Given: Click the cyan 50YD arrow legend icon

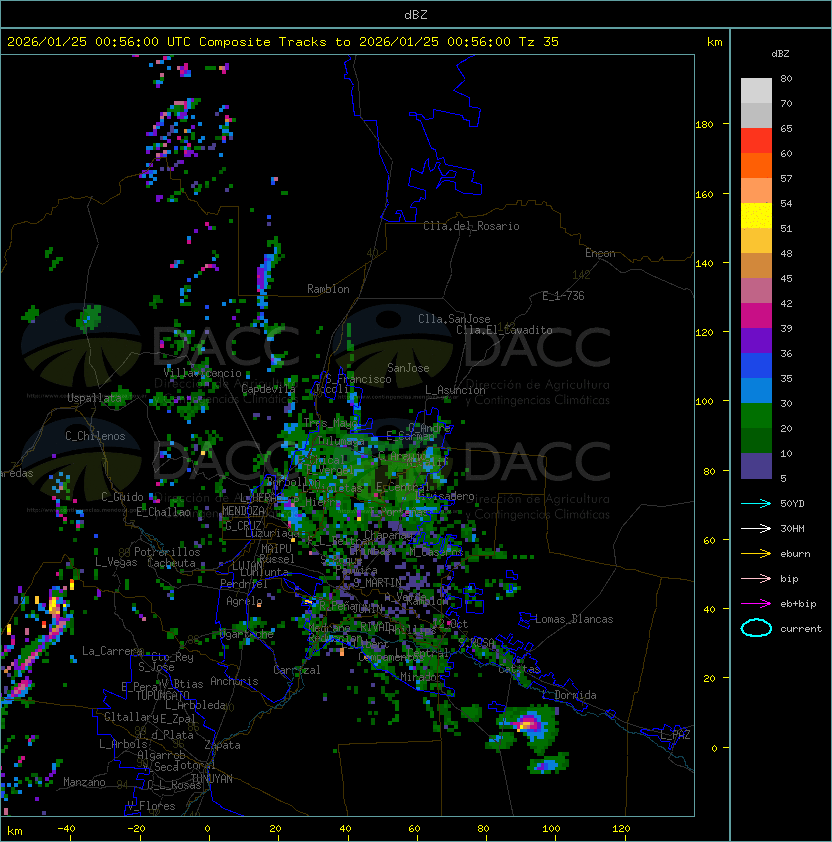Looking at the screenshot, I should click(756, 503).
